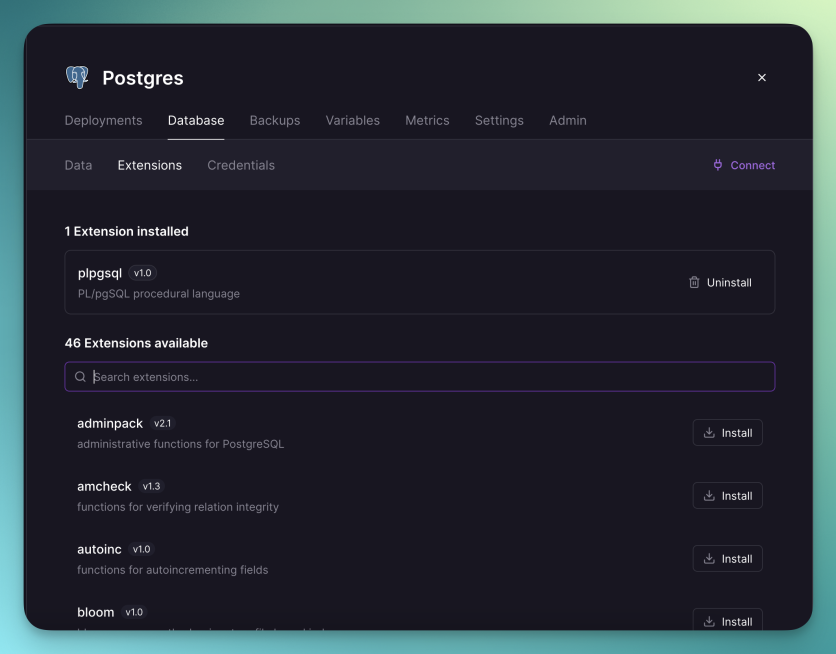This screenshot has width=836, height=654.
Task: Click the autoinc extension name
Action: [99, 549]
